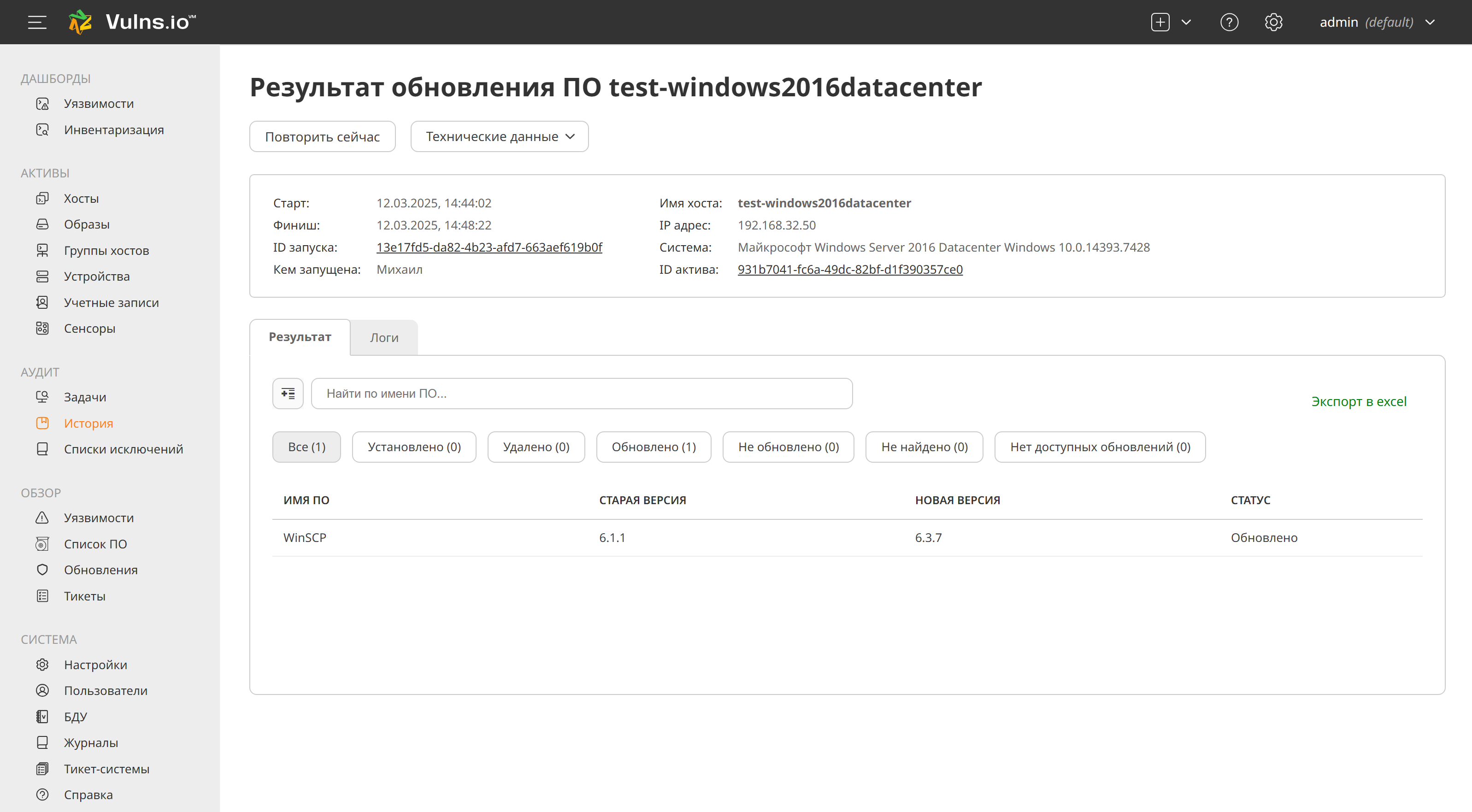Screen dimensions: 1472x812
Task: Select the Устройства icon
Action: pos(42,277)
